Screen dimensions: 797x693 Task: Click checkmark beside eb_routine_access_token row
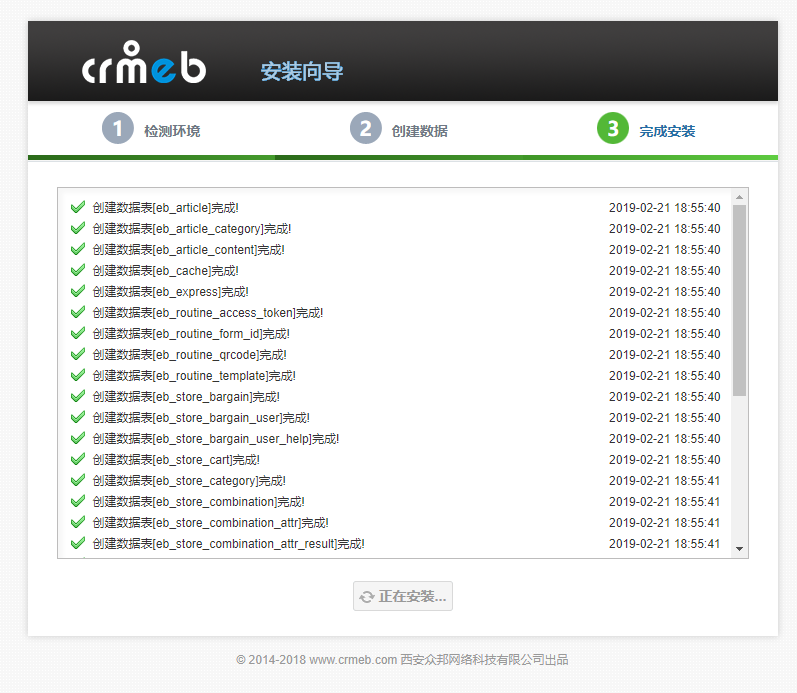[x=78, y=312]
